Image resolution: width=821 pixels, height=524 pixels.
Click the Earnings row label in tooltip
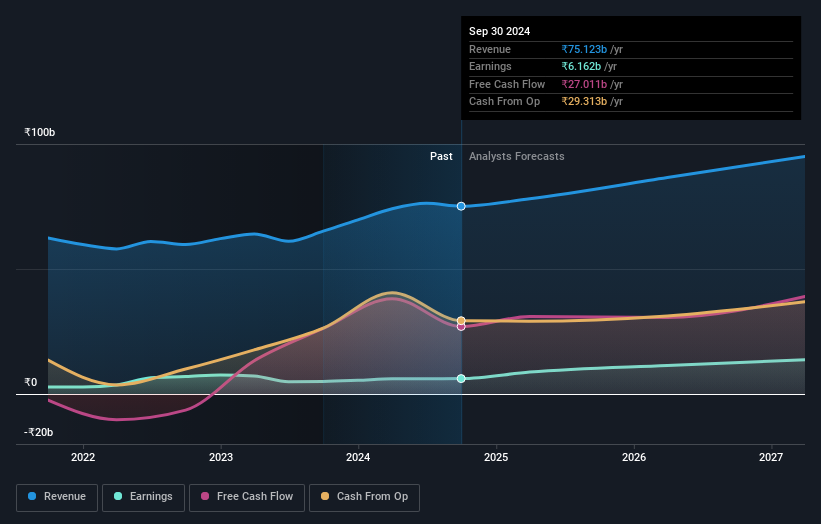pyautogui.click(x=490, y=66)
